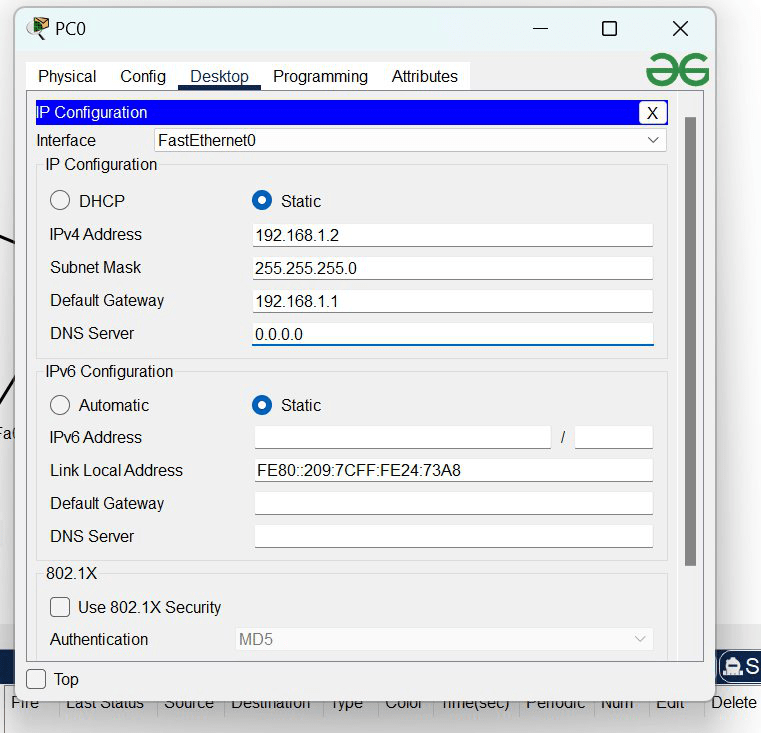Click the Delete button in background window
761x733 pixels.
[733, 703]
